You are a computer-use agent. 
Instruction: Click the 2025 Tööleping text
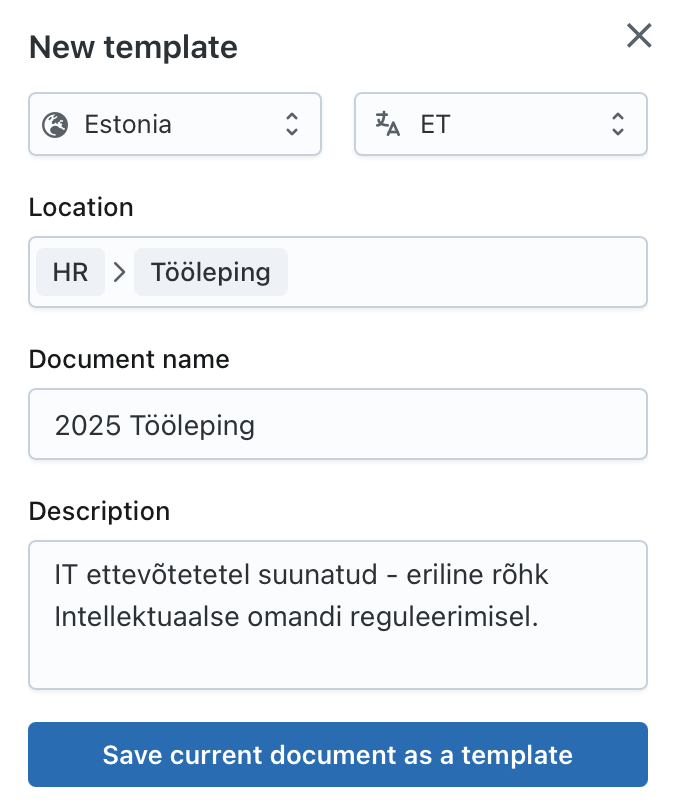click(155, 425)
